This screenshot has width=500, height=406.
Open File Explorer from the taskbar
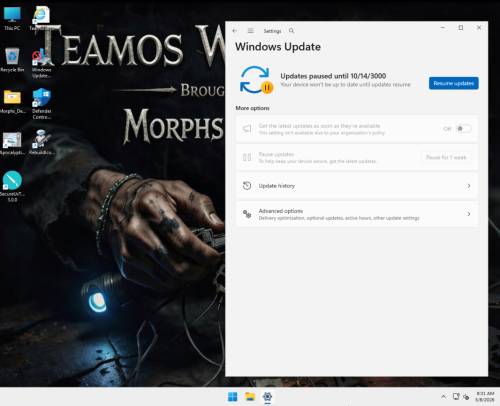point(250,397)
